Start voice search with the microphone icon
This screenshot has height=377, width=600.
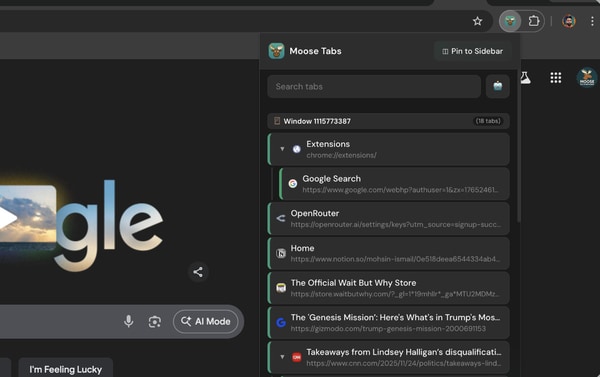pyautogui.click(x=129, y=322)
